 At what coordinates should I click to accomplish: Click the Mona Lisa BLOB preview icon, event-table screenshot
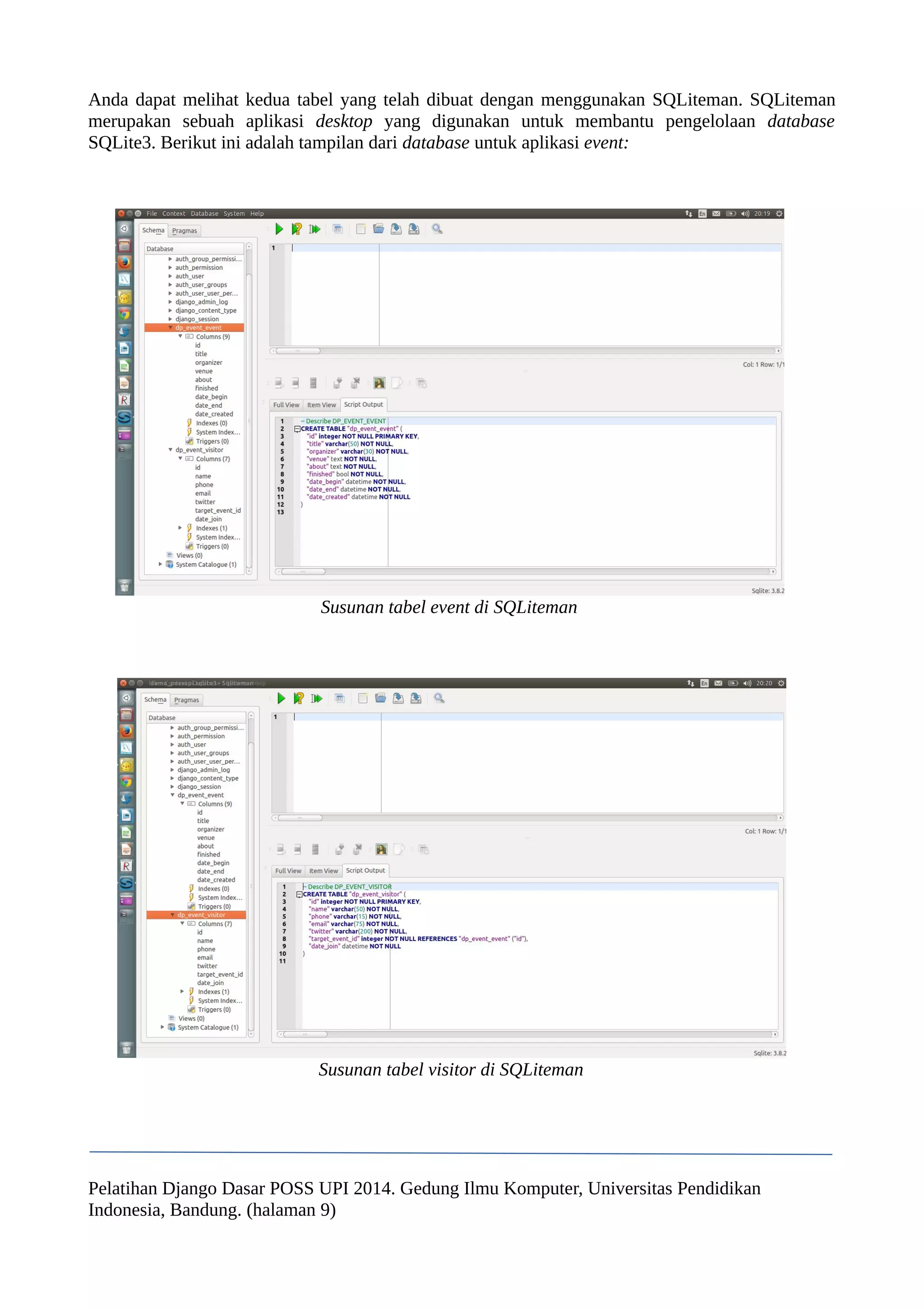pyautogui.click(x=379, y=383)
